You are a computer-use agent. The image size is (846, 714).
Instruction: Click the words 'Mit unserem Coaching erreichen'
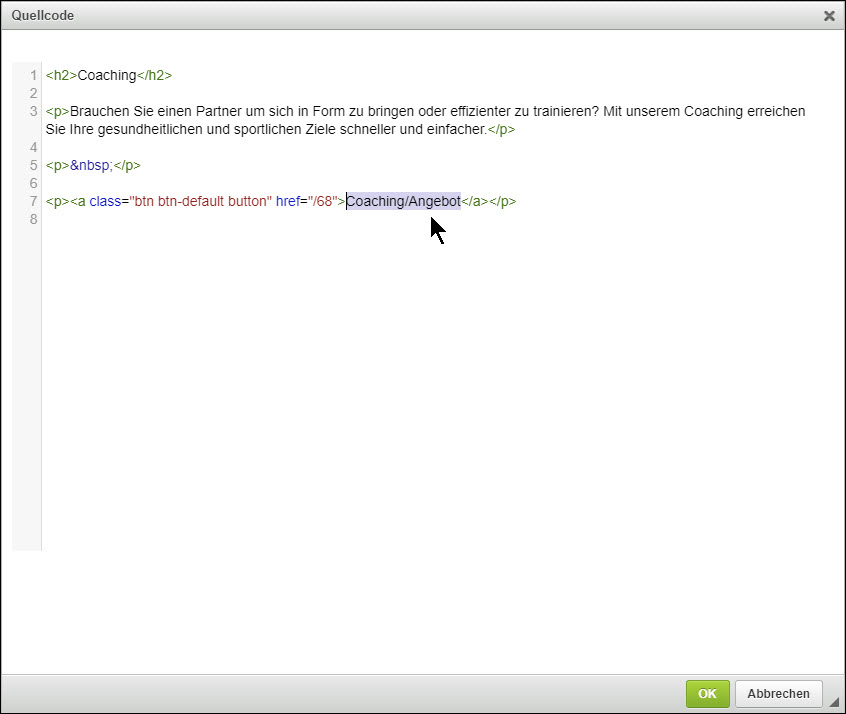704,111
